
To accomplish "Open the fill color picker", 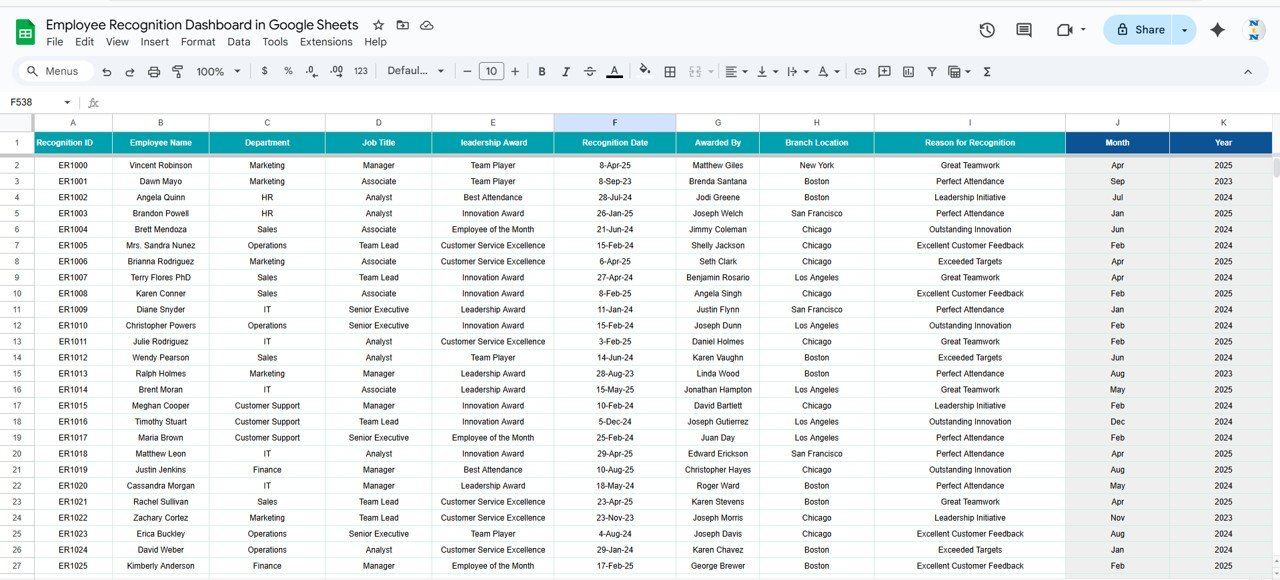I will [x=644, y=72].
